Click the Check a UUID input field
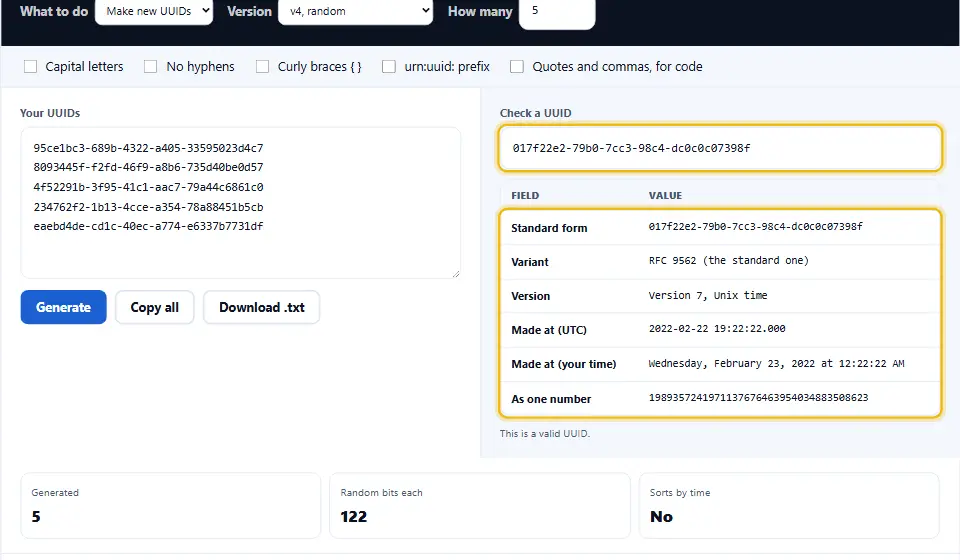 (x=720, y=148)
